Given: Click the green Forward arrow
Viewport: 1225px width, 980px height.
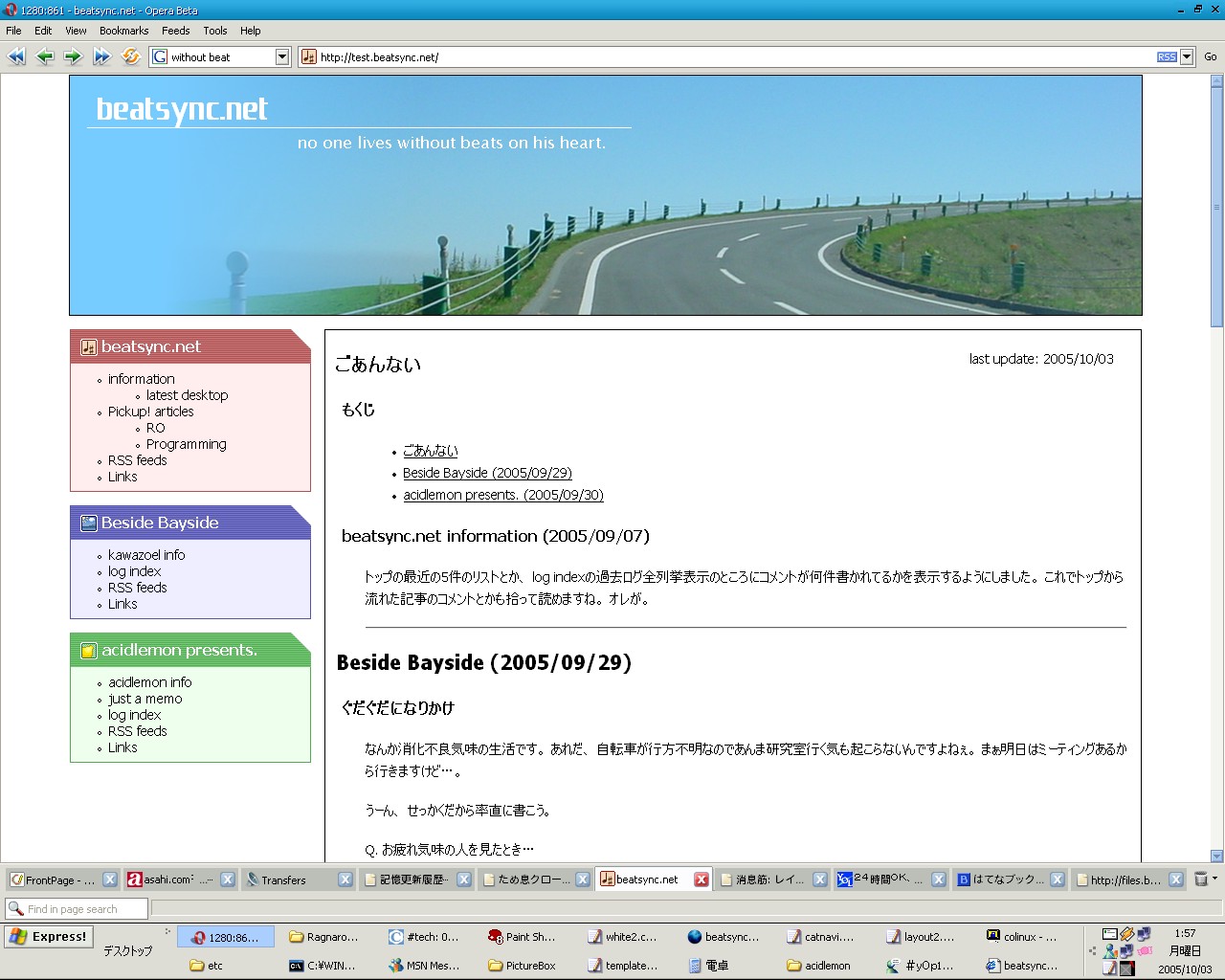Looking at the screenshot, I should coord(73,56).
